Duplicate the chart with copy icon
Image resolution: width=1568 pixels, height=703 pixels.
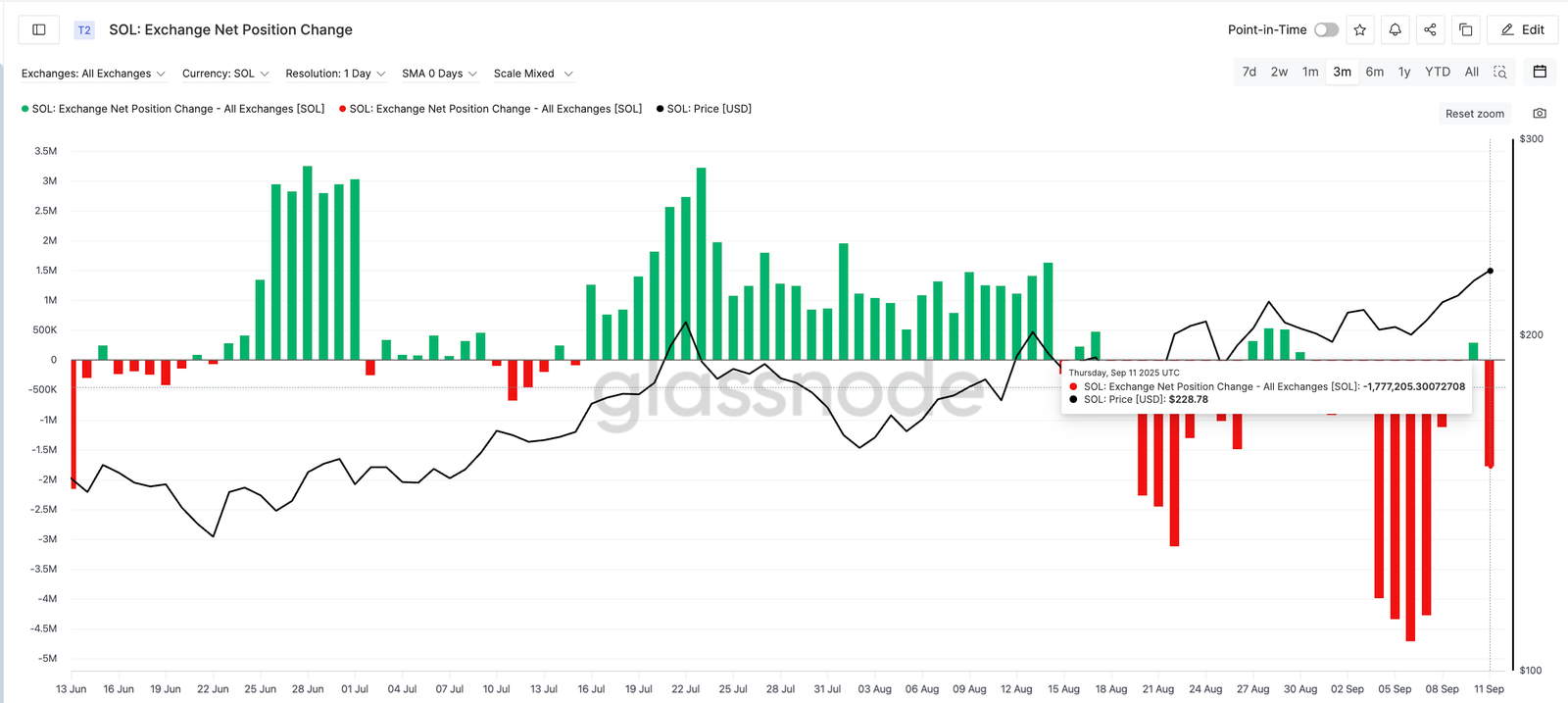[x=1465, y=29]
